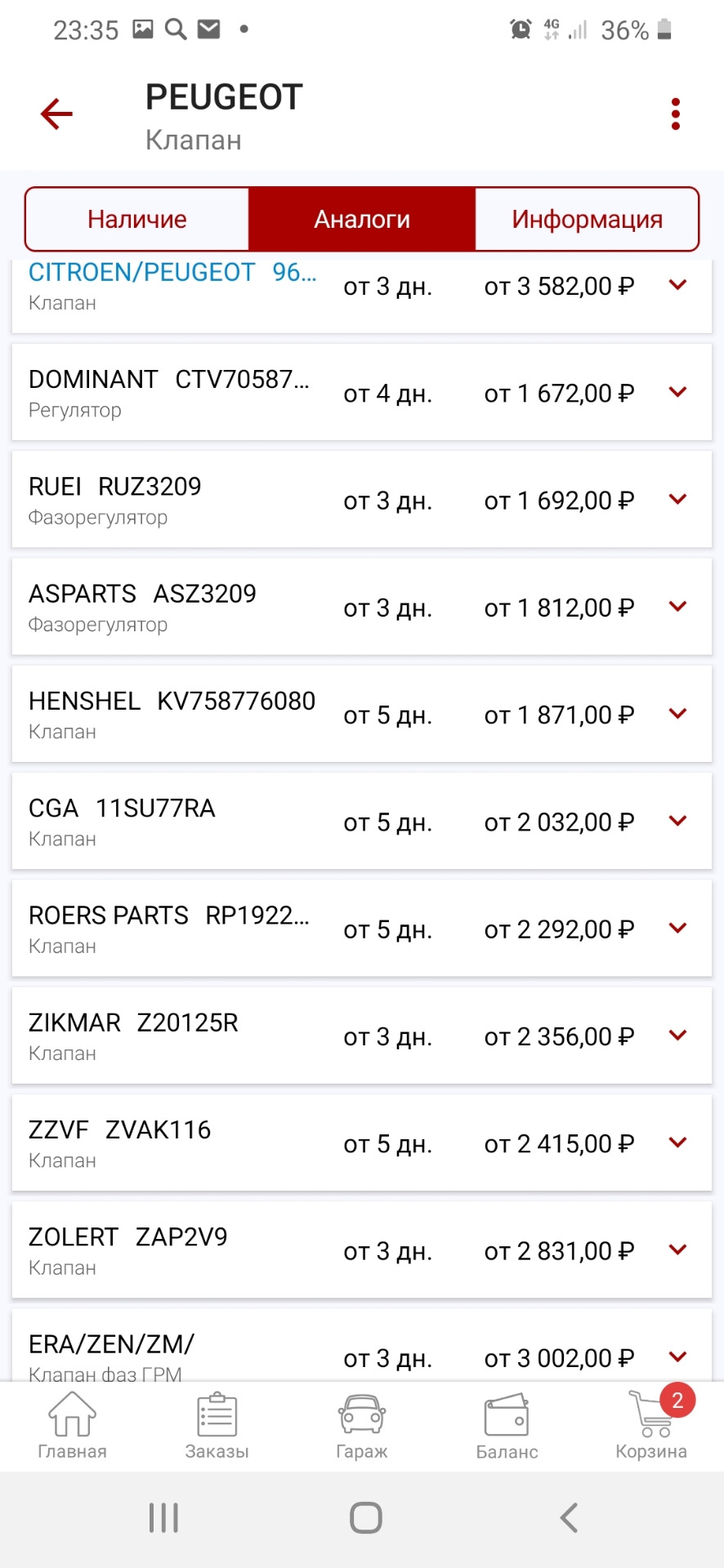Expand the DOMINANT CTV70587 row chevron
The height and width of the screenshot is (1568, 724).
[677, 392]
